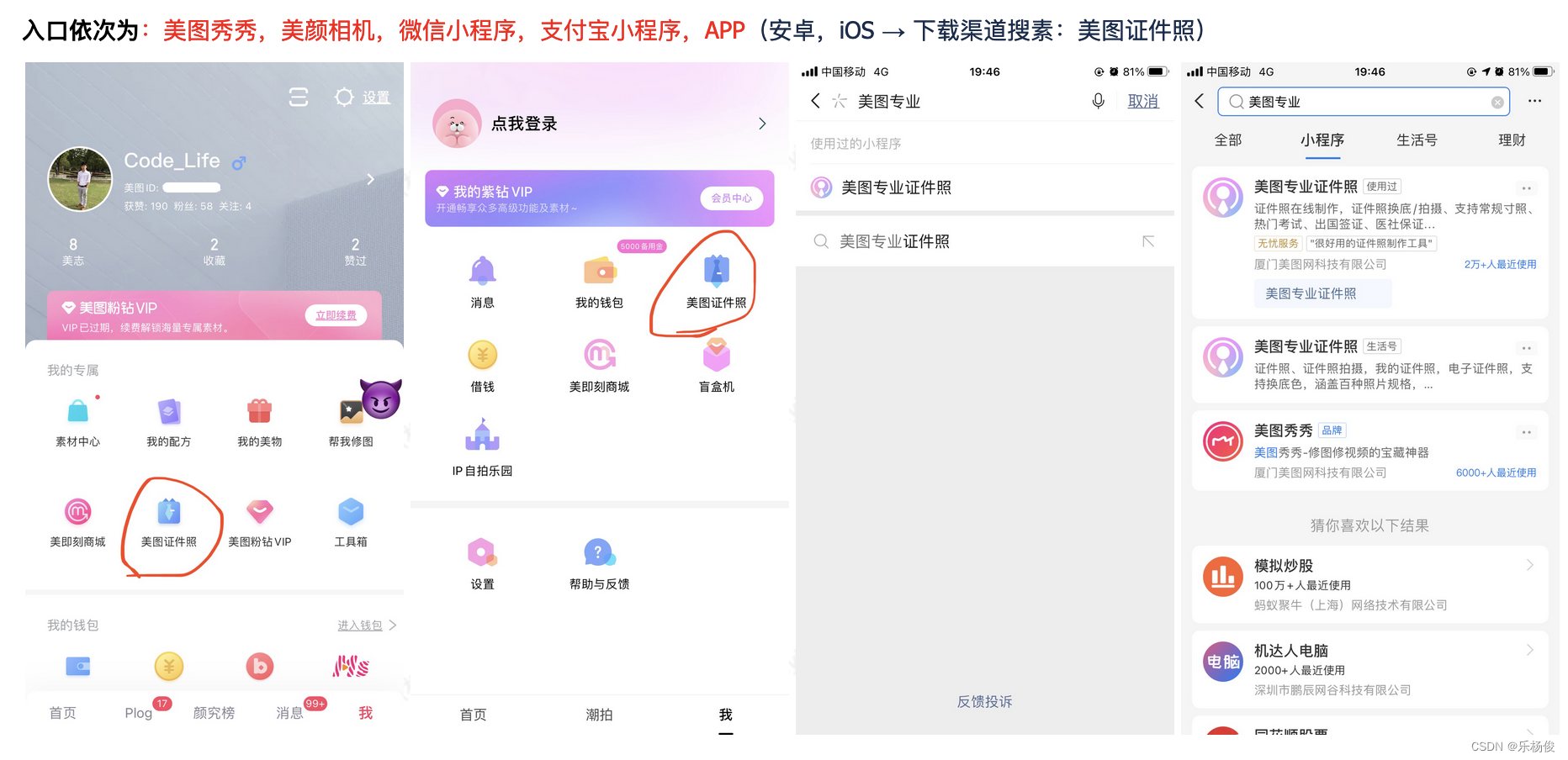Viewport: 1568px width, 760px height.
Task: Expand chevron on 模拟炒股 row
Action: point(1530,565)
